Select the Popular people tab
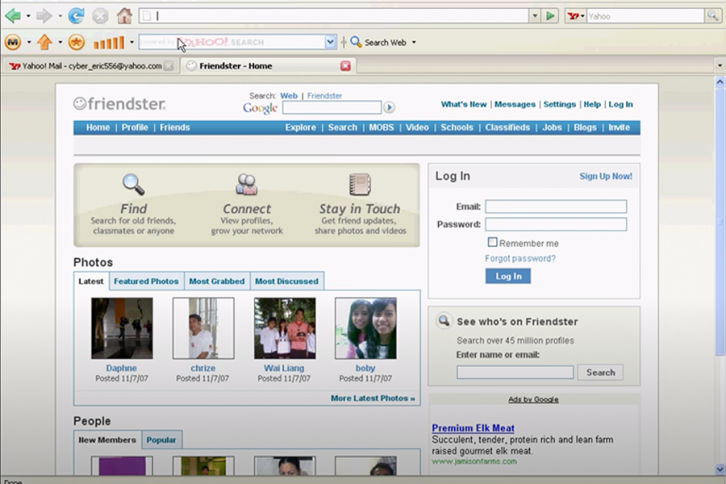Viewport: 726px width, 484px height. pyautogui.click(x=161, y=440)
